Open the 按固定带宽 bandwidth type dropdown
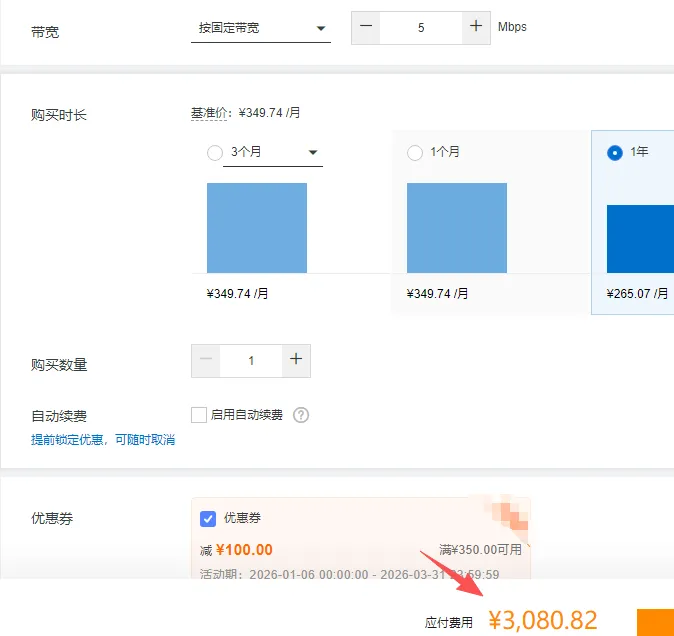 coord(260,28)
